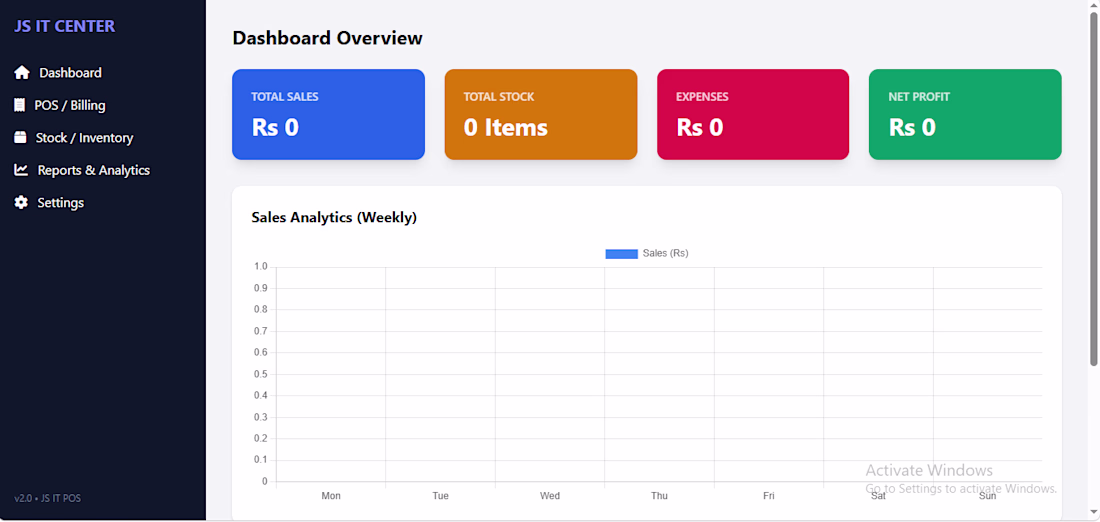Click the POS / Billing receipt icon

[x=20, y=105]
